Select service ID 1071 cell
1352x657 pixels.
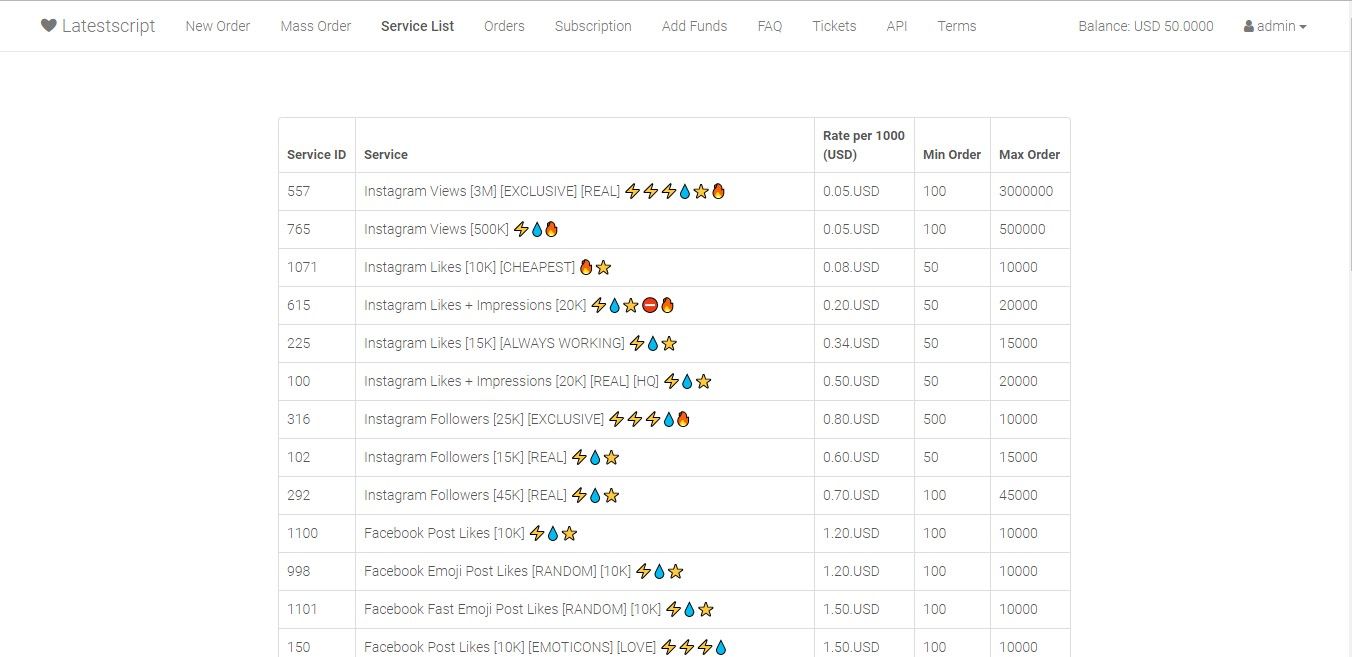317,267
